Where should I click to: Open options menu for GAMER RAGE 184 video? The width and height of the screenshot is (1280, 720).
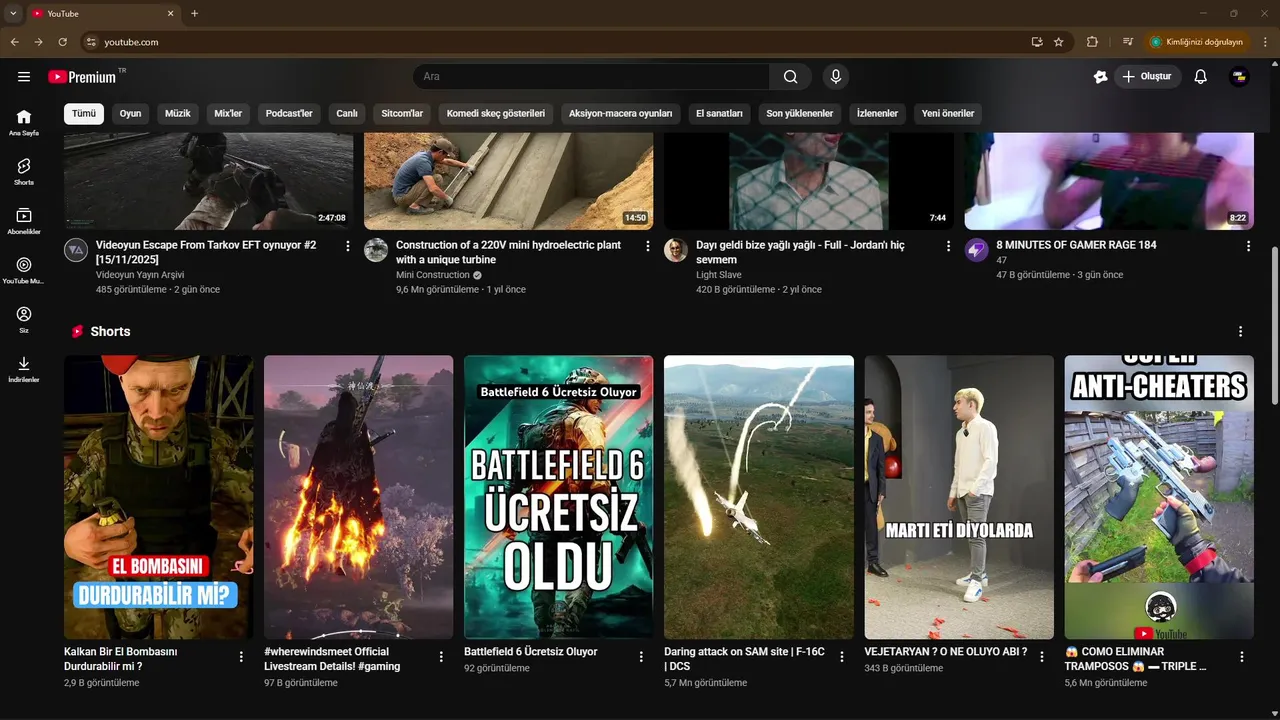point(1248,246)
